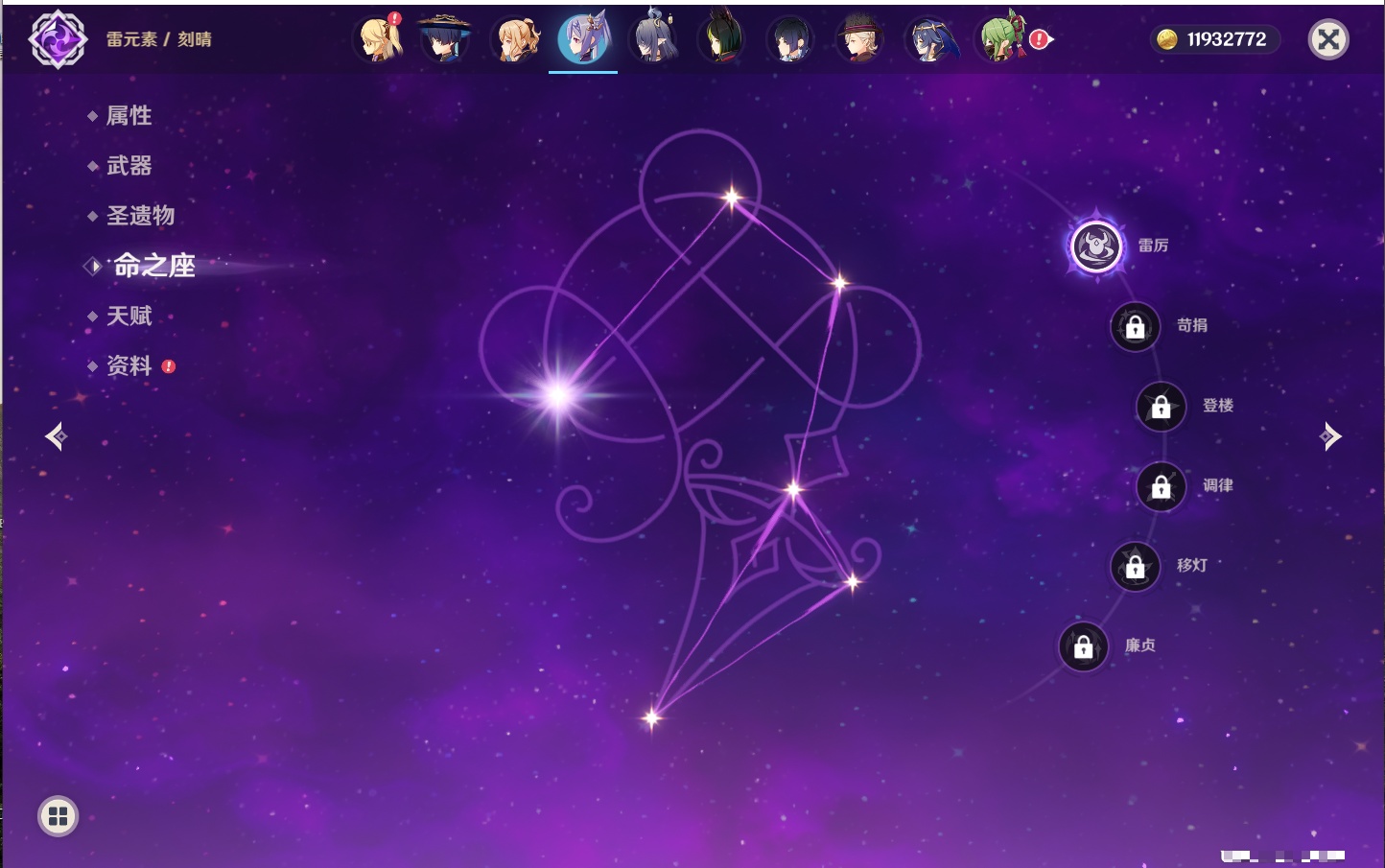This screenshot has width=1385, height=868.
Task: Open the locked 登楼 constellation node
Action: (1161, 407)
